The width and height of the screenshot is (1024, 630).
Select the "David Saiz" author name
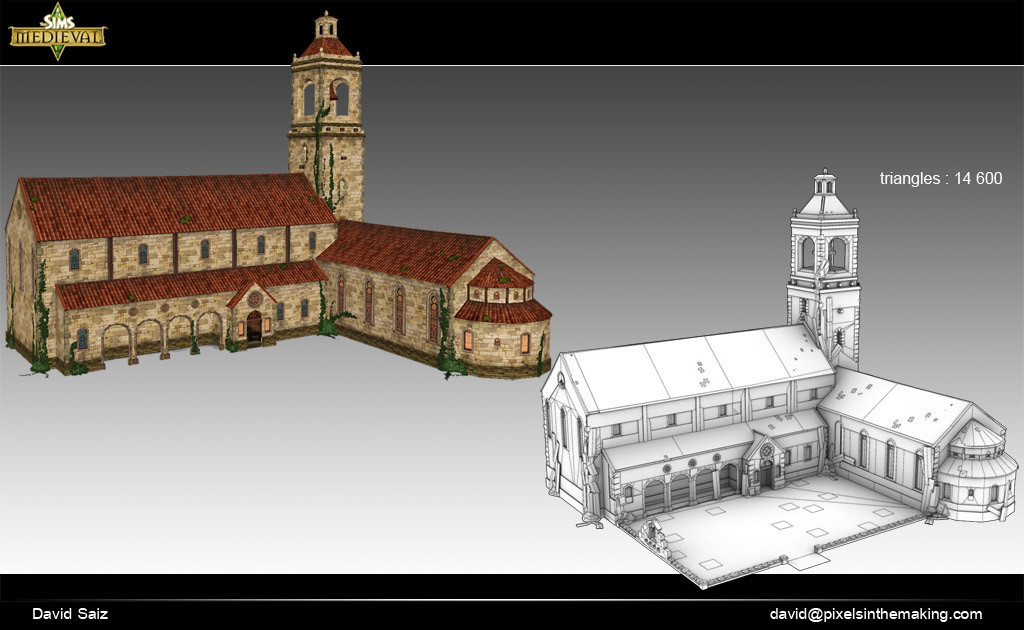pos(70,614)
